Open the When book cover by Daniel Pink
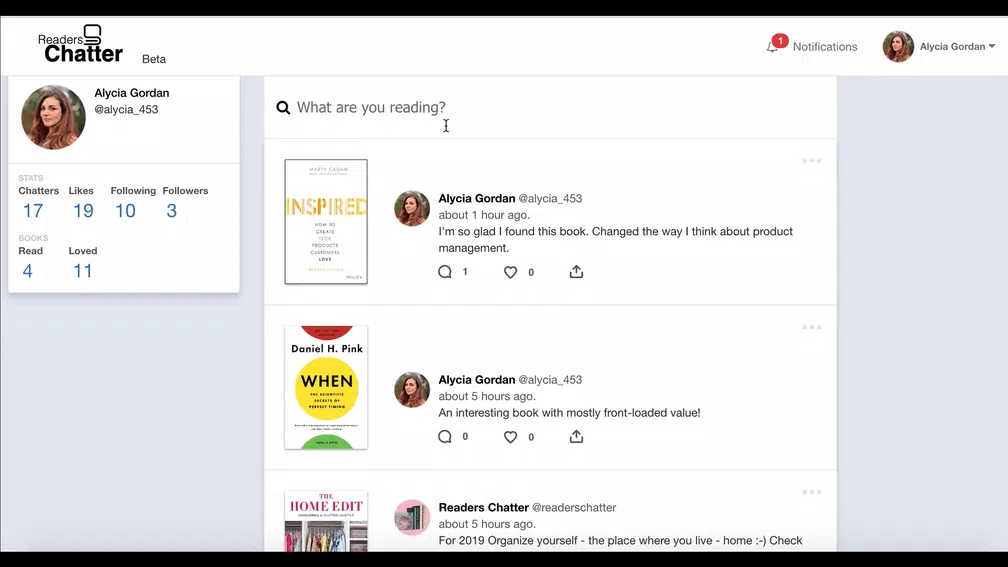Image resolution: width=1008 pixels, height=567 pixels. tap(326, 388)
